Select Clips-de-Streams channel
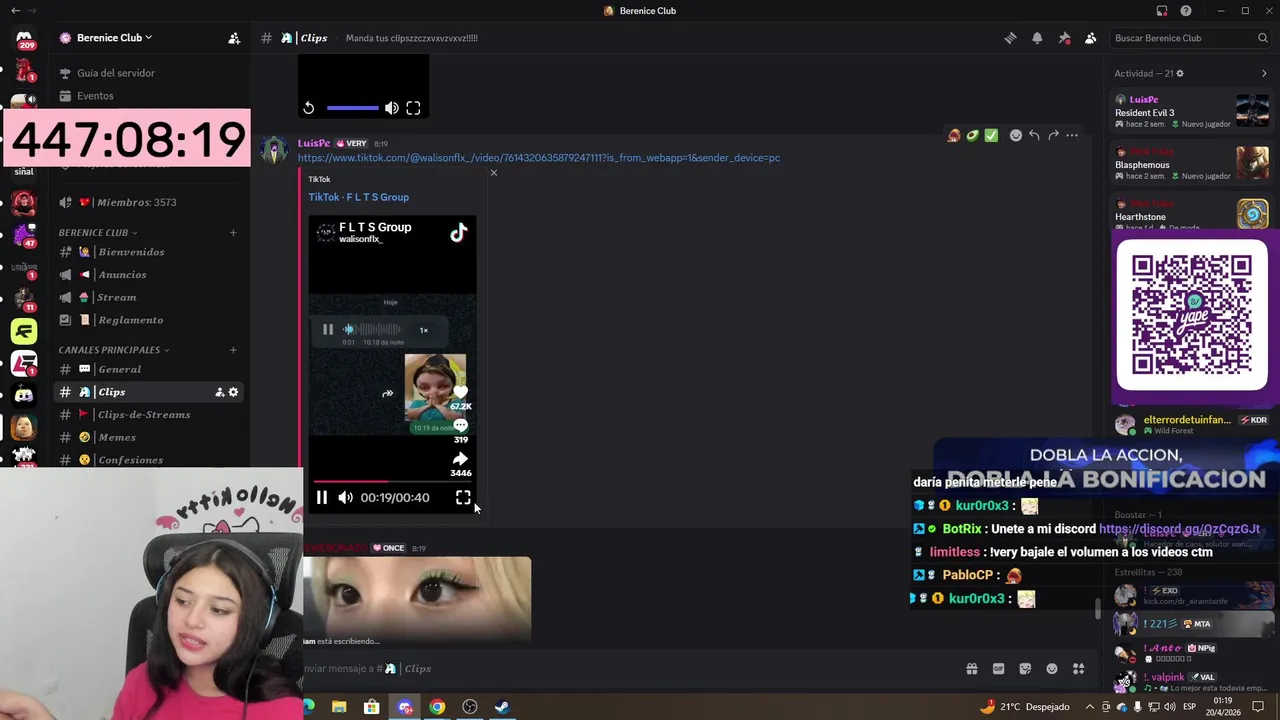1280x720 pixels. (148, 415)
